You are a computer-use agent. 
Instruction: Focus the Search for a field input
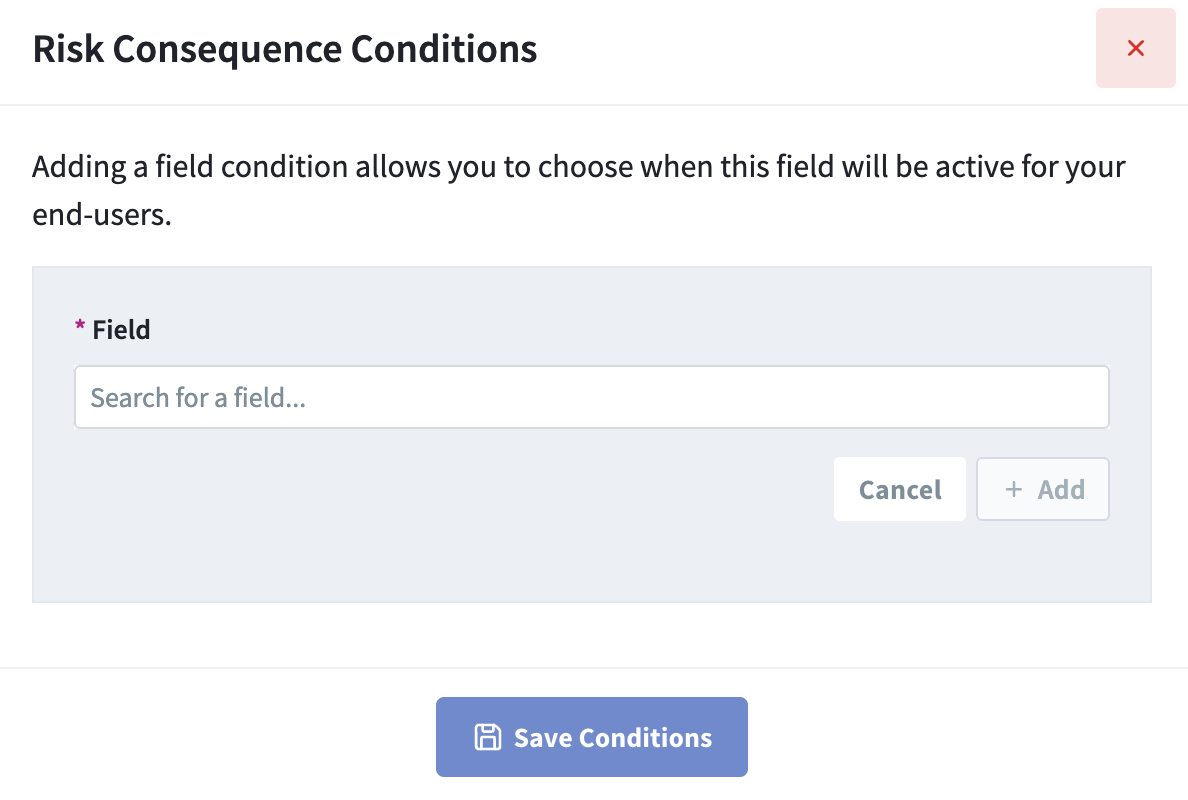[591, 398]
